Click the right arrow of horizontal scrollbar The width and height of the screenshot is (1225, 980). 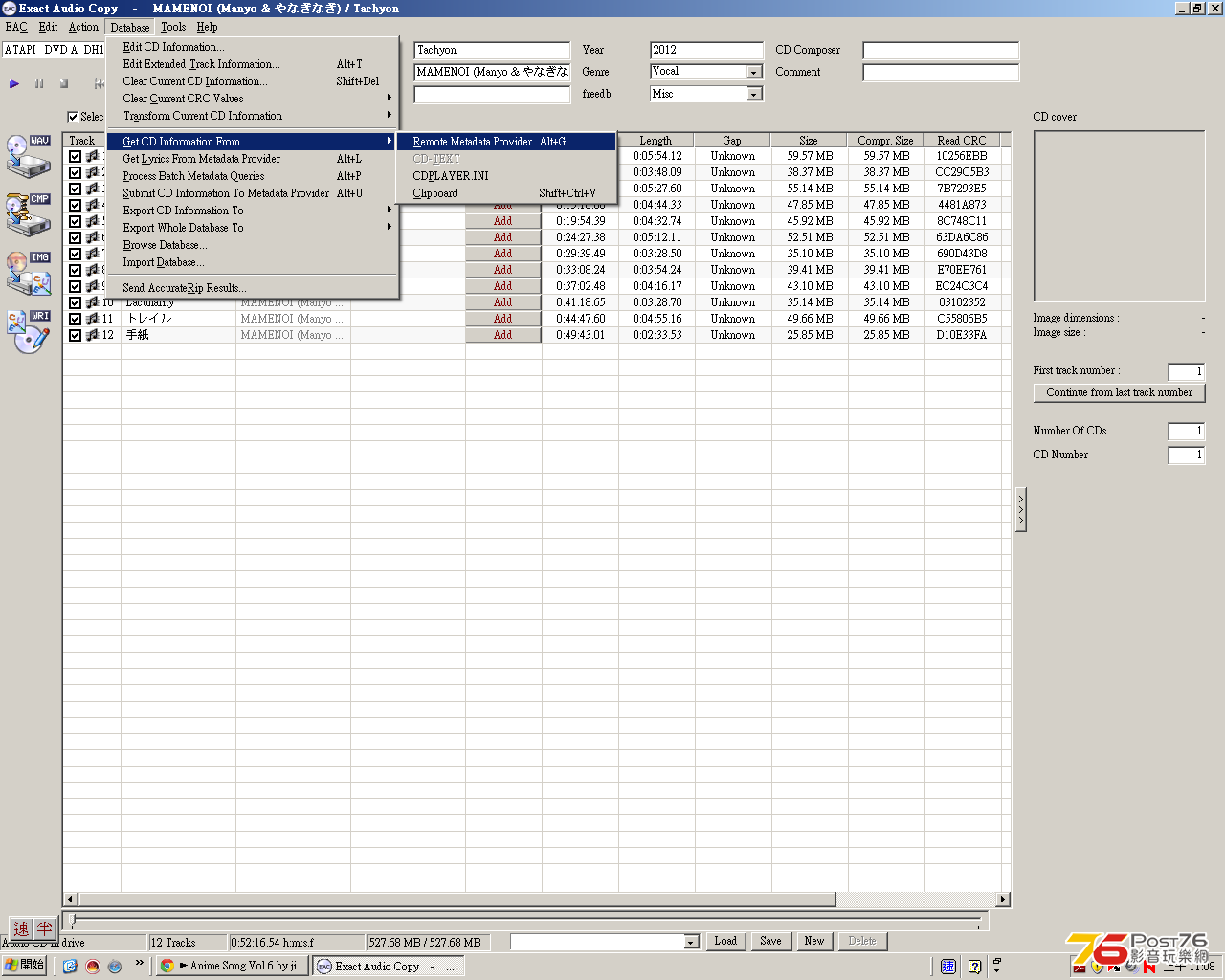click(x=1003, y=900)
